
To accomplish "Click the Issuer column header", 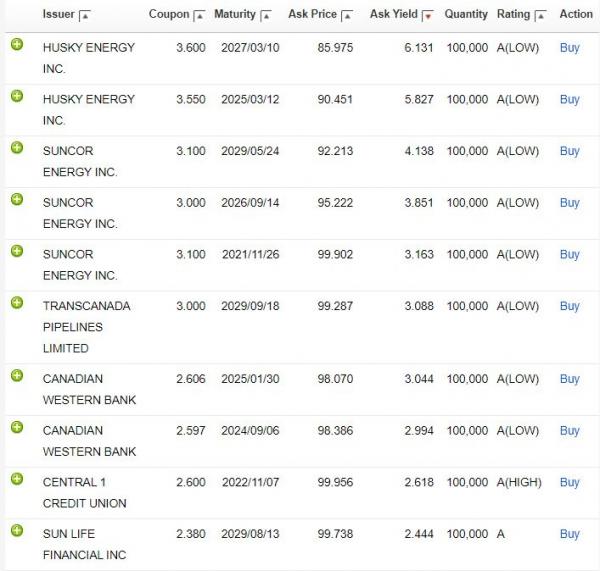I will pyautogui.click(x=59, y=14).
